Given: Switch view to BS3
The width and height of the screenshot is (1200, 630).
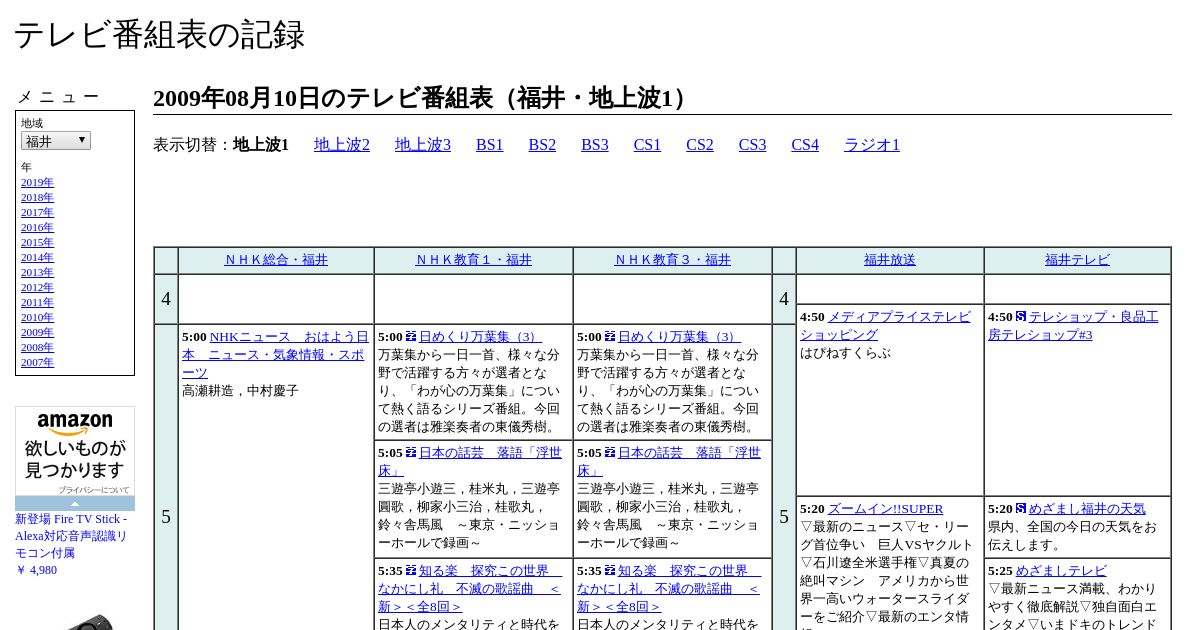Looking at the screenshot, I should [595, 145].
